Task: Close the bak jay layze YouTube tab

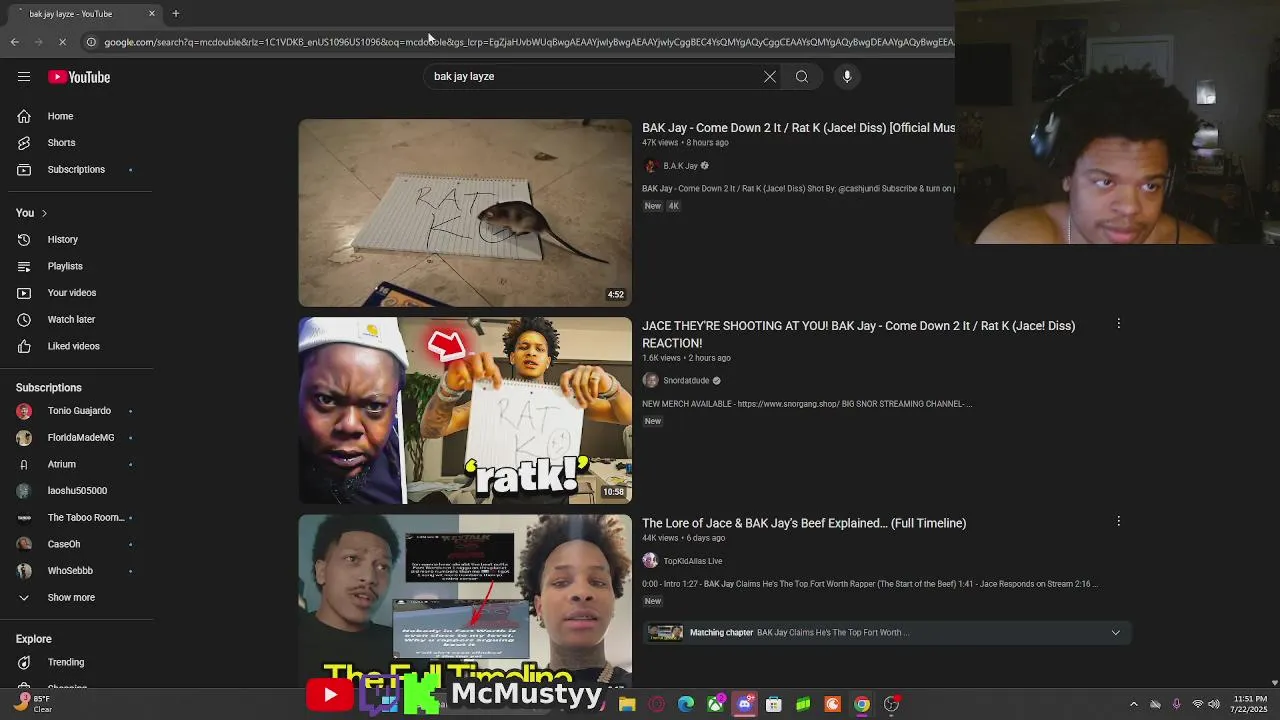Action: coord(152,14)
